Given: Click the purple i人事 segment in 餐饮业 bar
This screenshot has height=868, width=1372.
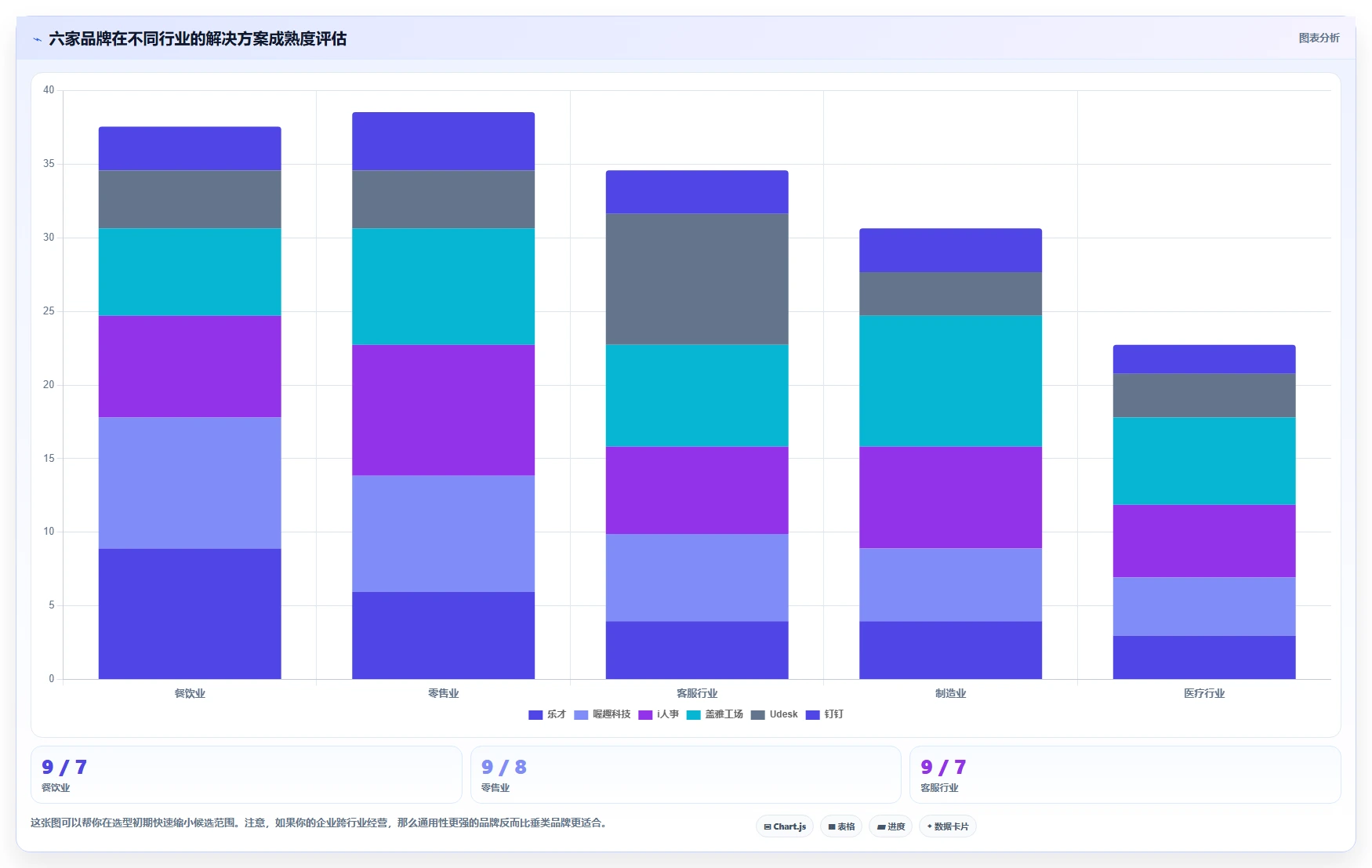Looking at the screenshot, I should tap(190, 366).
